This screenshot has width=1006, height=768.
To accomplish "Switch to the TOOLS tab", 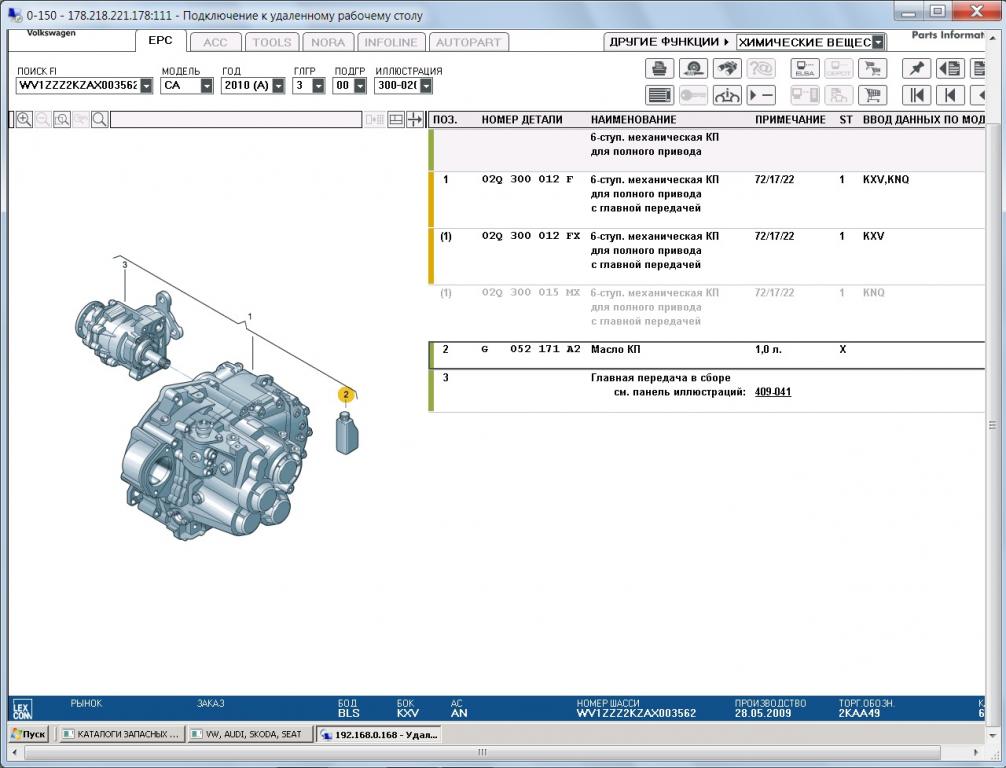I will tap(271, 42).
